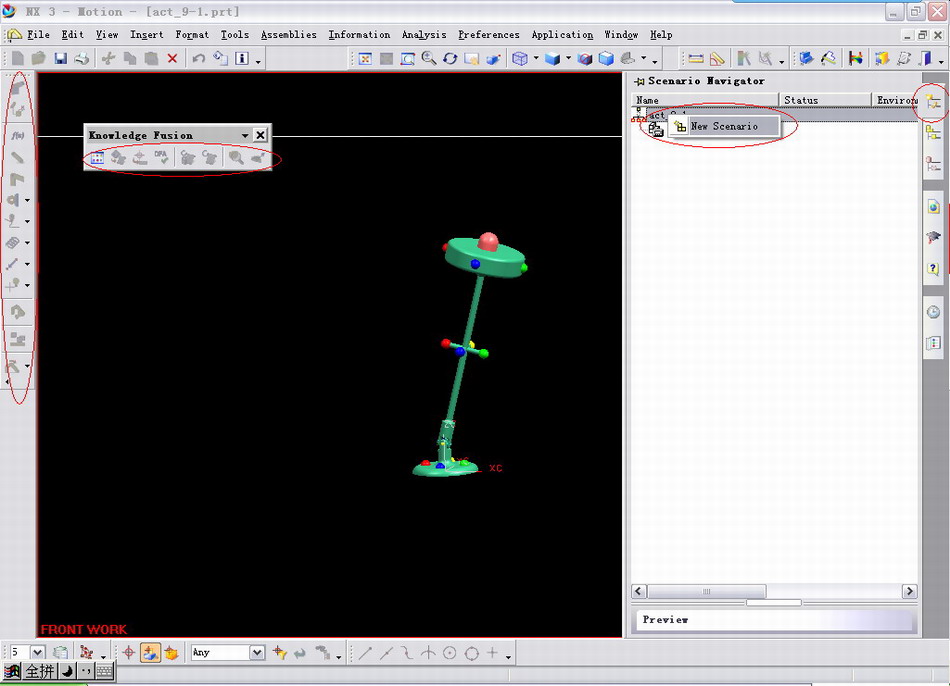Viewport: 950px width, 686px height.
Task: Toggle the IME punctuation button
Action: (x=85, y=671)
